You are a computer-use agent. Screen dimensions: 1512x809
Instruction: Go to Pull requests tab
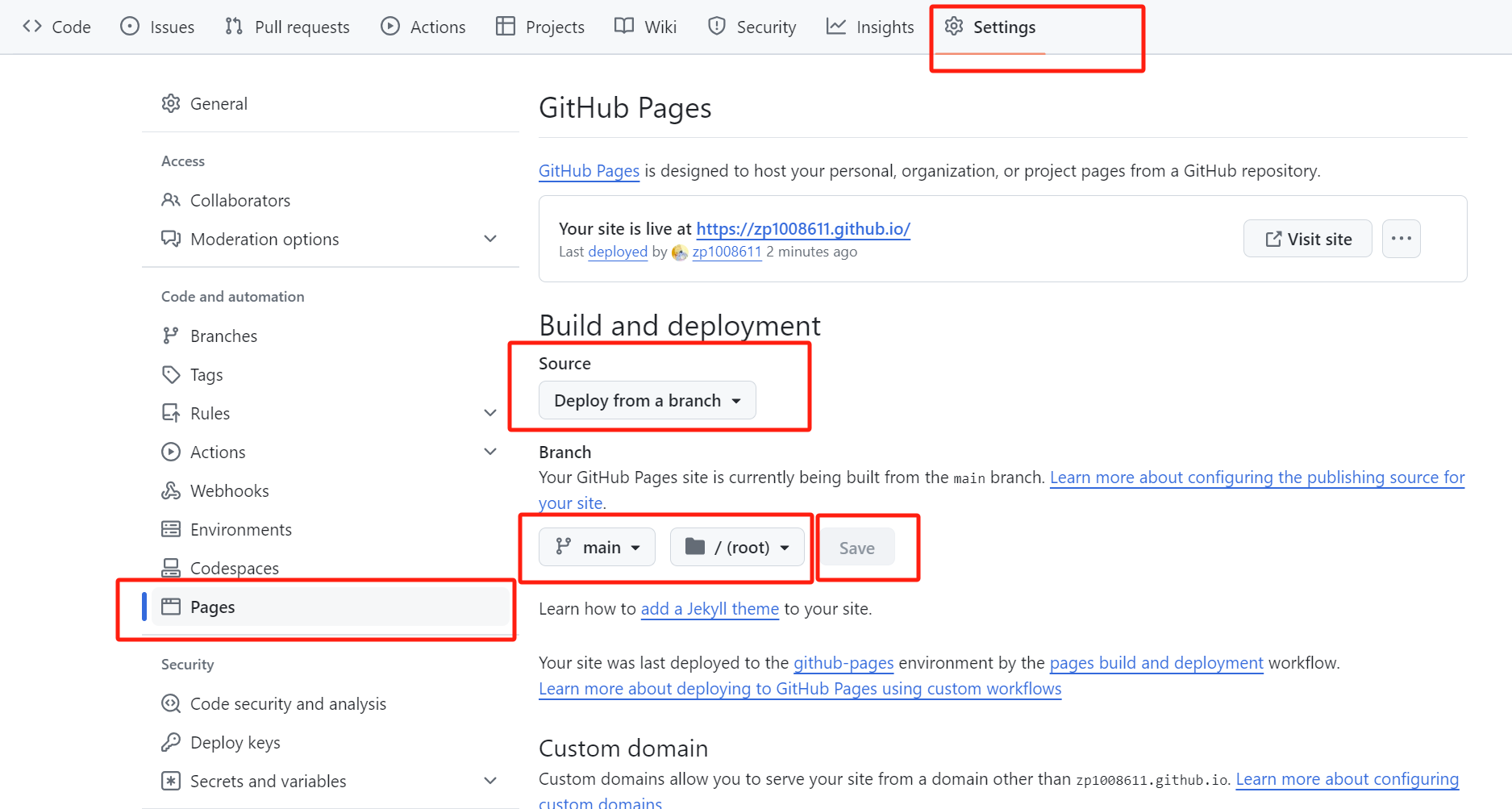[287, 27]
